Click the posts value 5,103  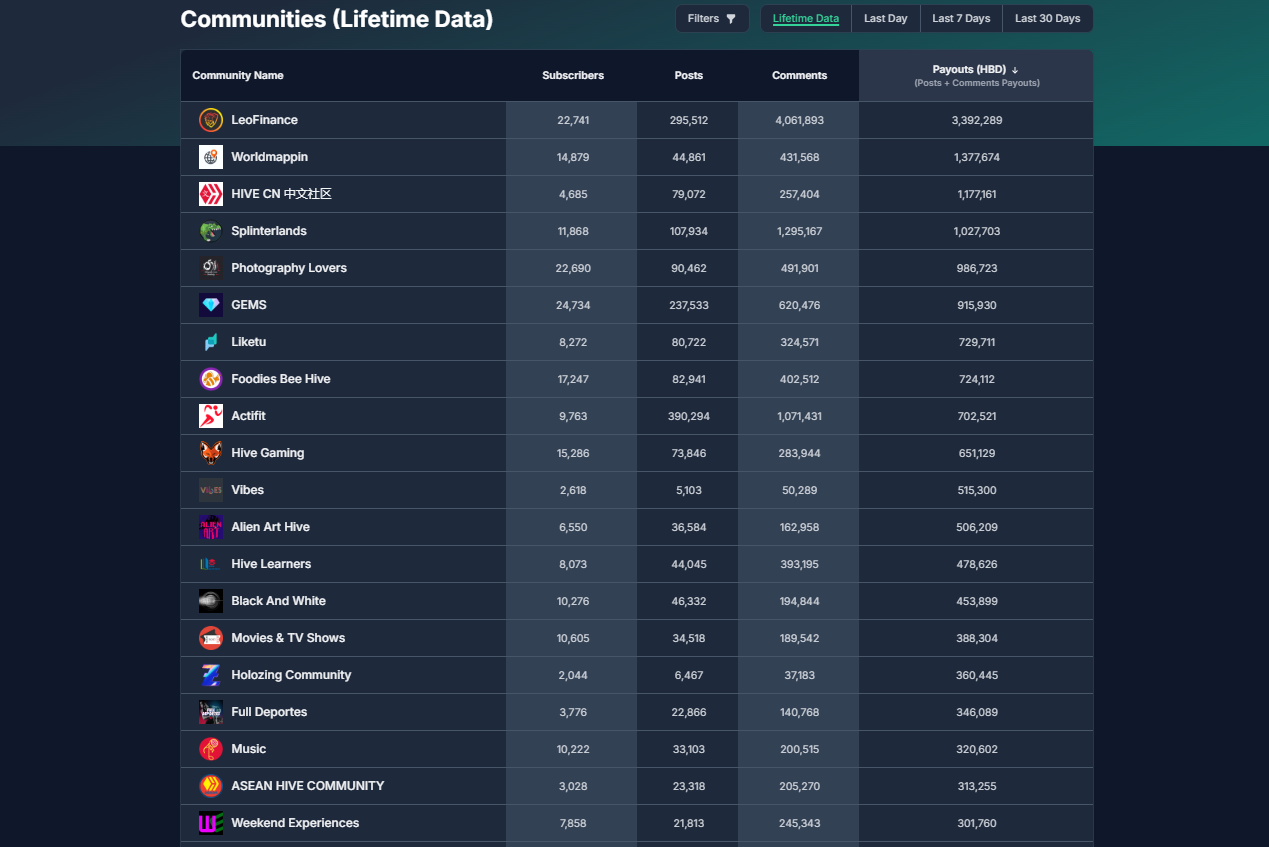[689, 490]
